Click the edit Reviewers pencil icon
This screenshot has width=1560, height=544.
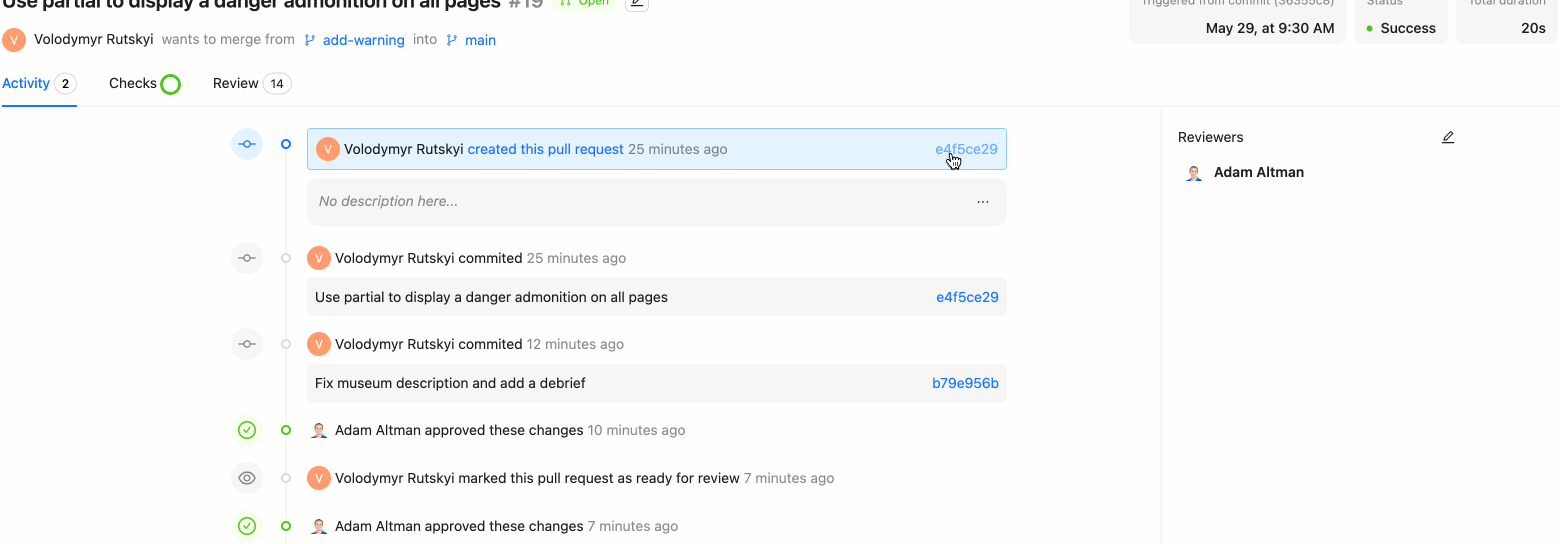[1448, 137]
